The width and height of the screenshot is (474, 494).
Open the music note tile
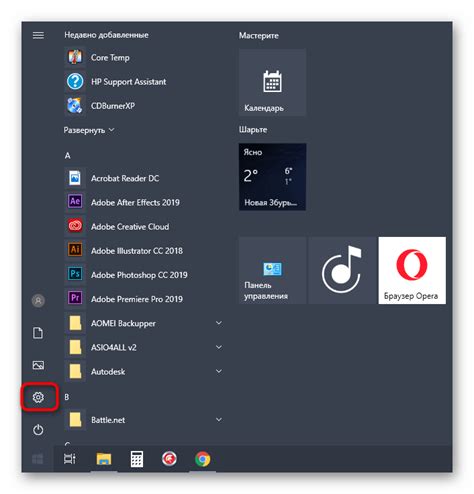[x=342, y=270]
